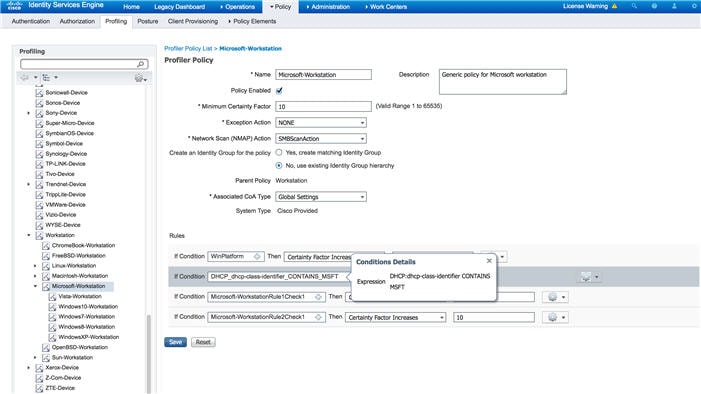The height and width of the screenshot is (394, 701).
Task: Click the Vista-Workstation policy icon
Action: (52, 297)
